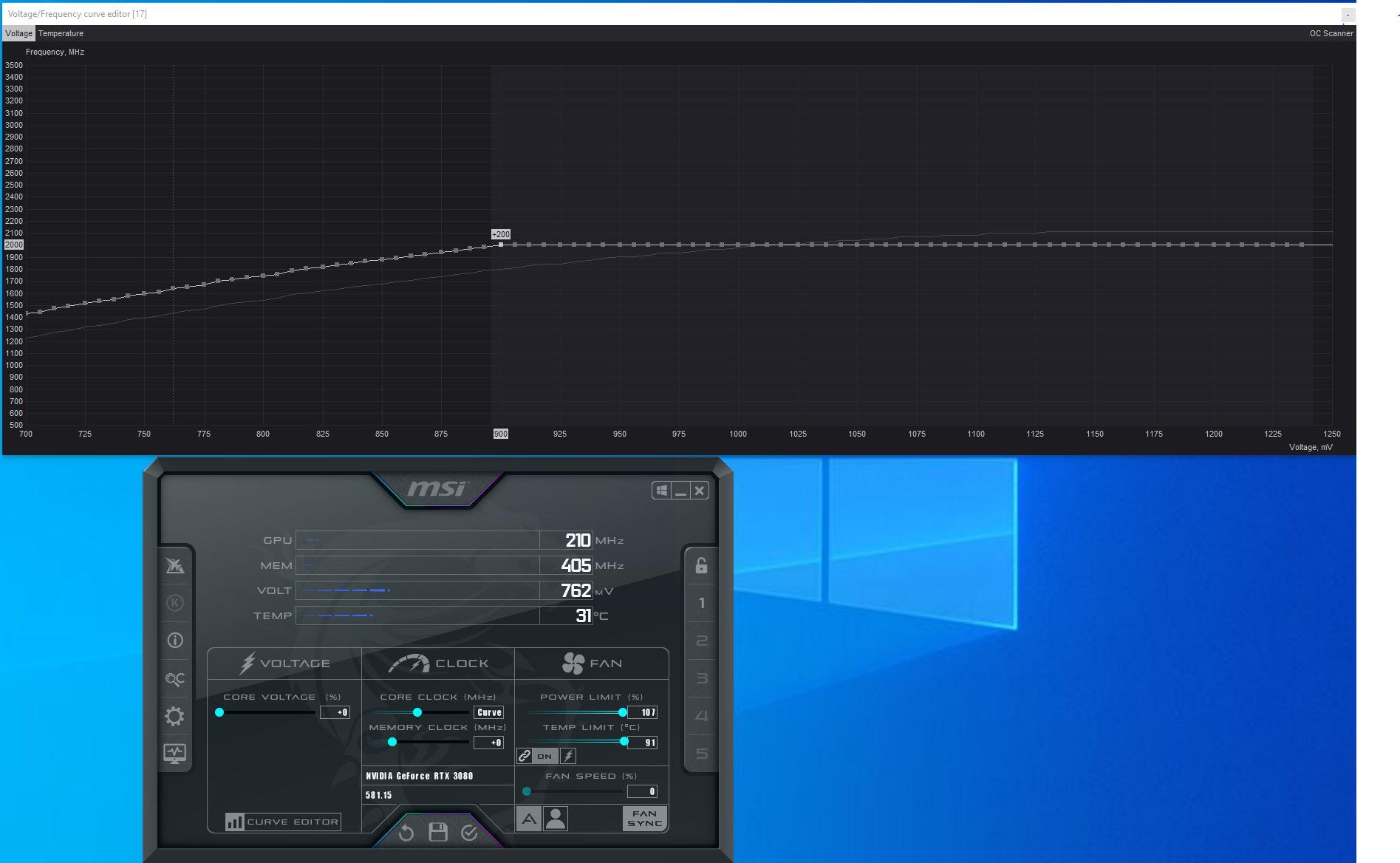Click the Memory Clock value field
The image size is (1400, 863).
coord(488,743)
